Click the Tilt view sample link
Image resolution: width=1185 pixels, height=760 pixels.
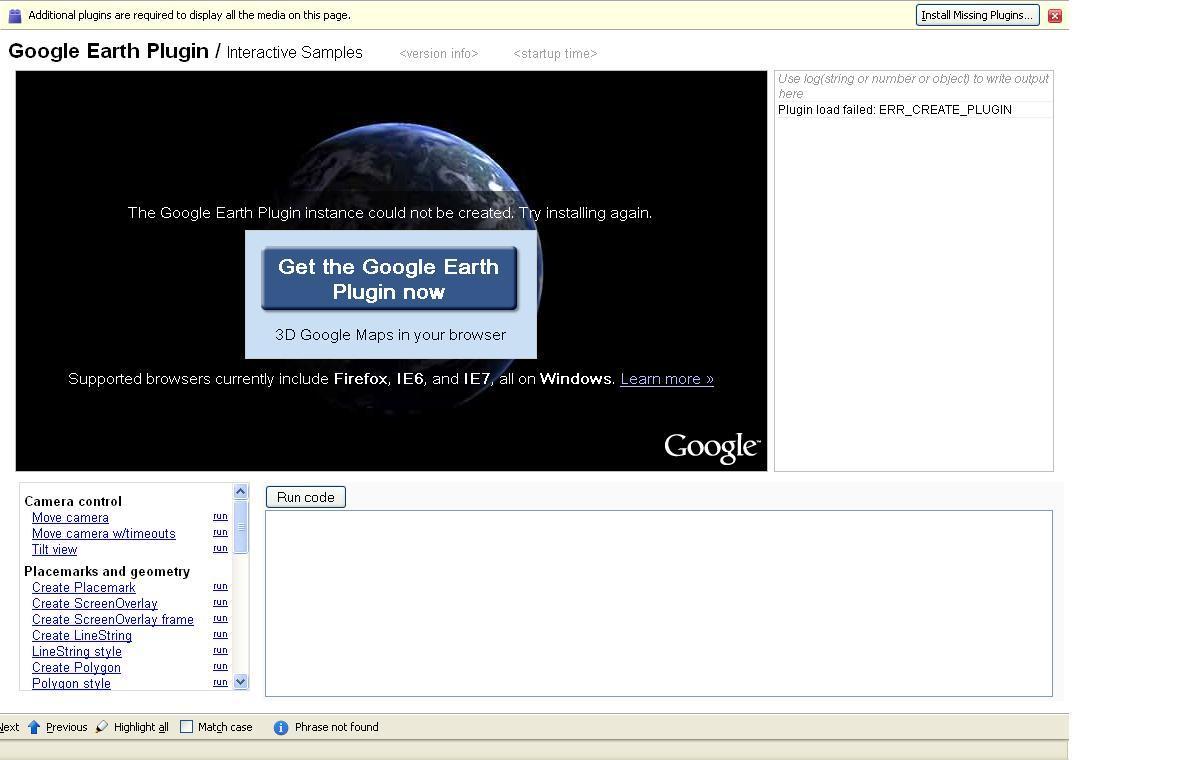(54, 549)
